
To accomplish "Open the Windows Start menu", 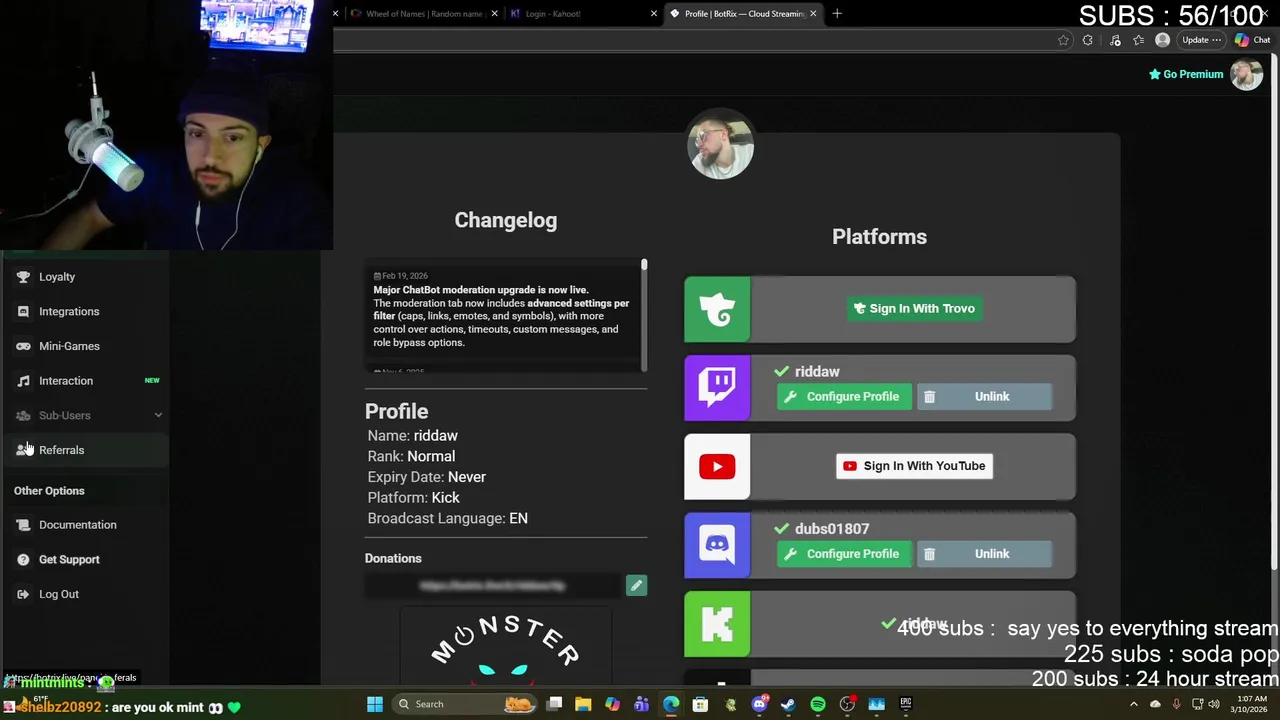I will pyautogui.click(x=375, y=704).
